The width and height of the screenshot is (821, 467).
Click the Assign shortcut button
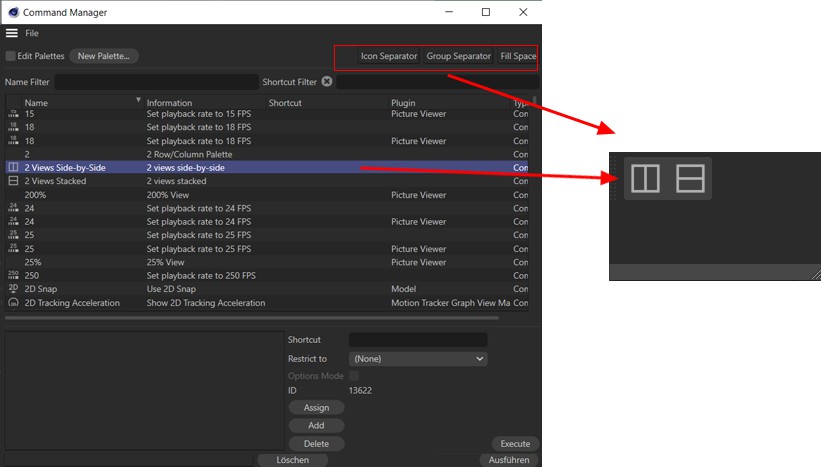point(316,408)
